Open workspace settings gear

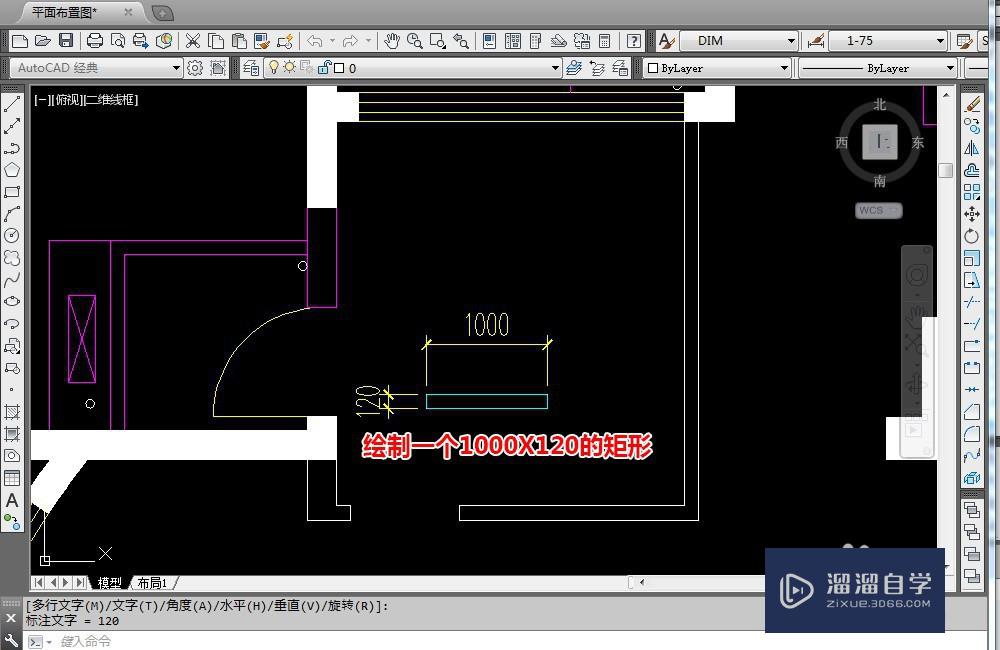195,68
